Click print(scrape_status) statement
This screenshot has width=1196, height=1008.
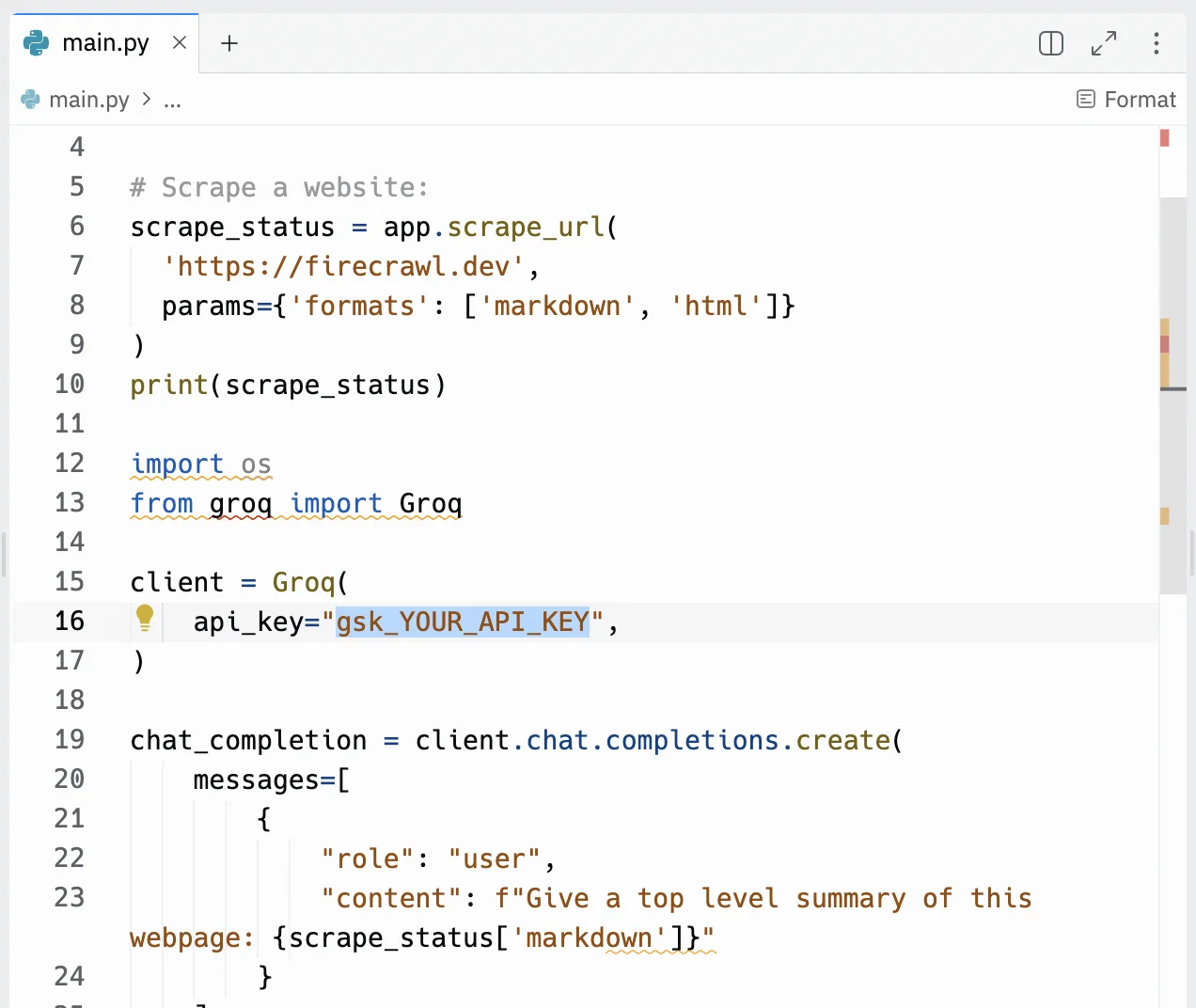pos(288,385)
